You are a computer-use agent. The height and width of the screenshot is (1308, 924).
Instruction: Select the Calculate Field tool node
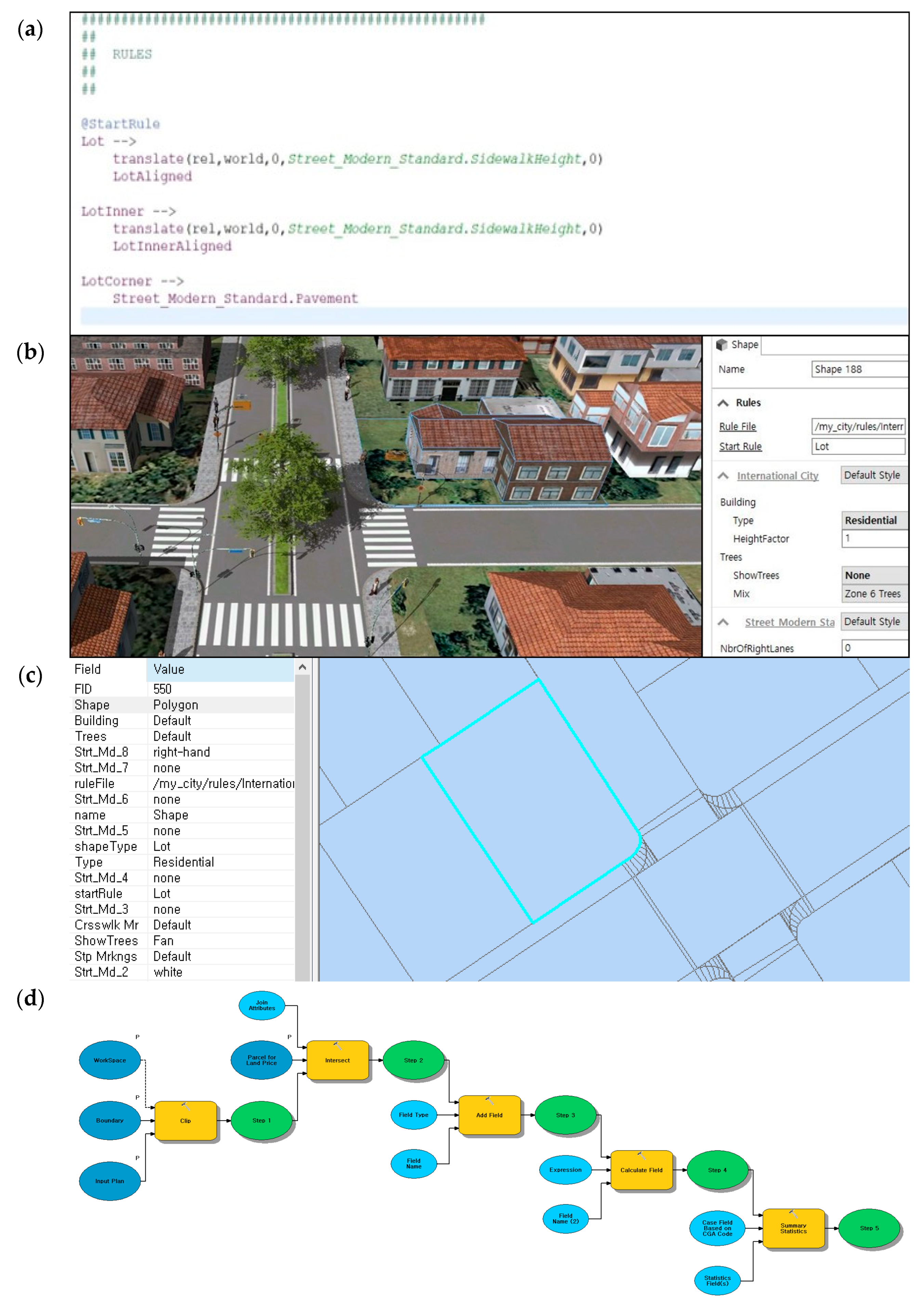[x=641, y=1170]
